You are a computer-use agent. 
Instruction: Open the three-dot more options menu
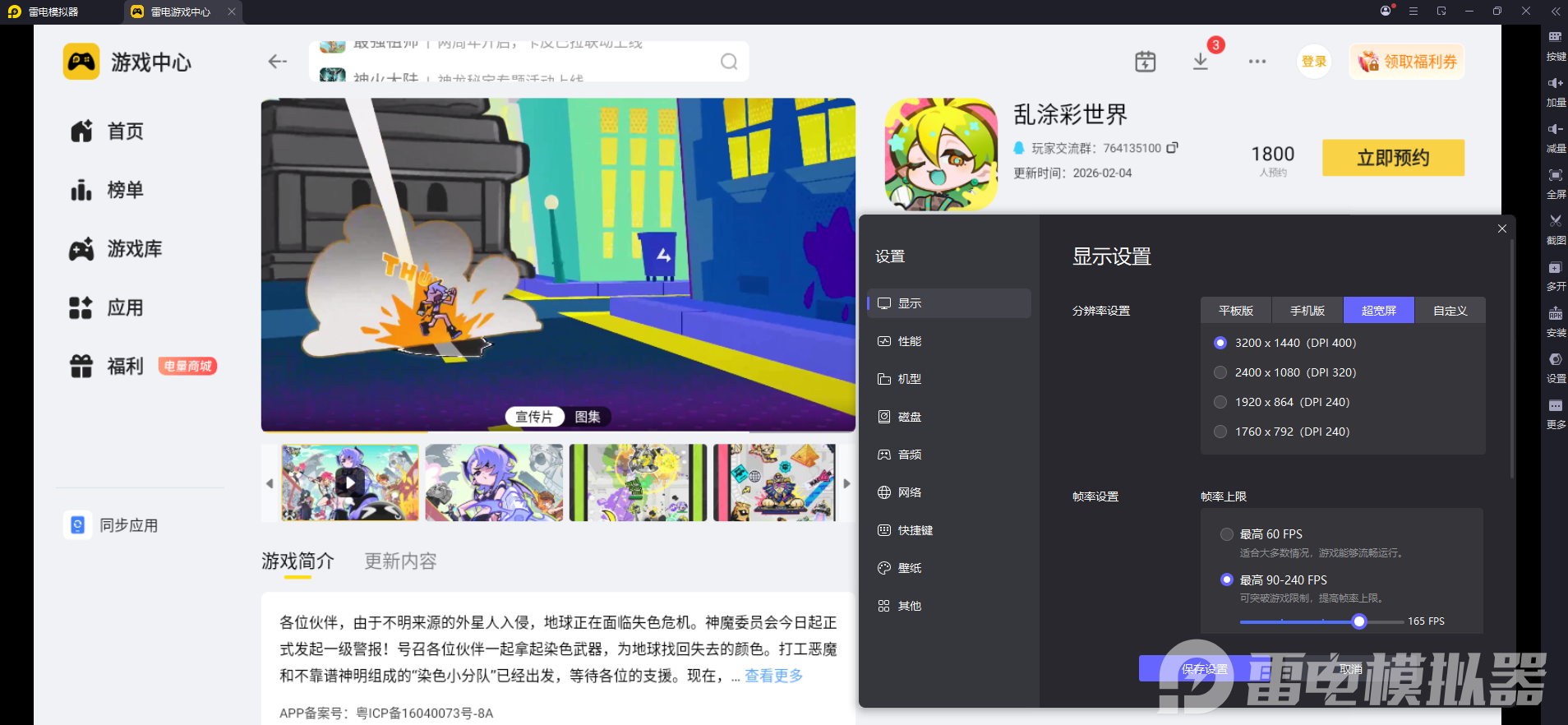[x=1257, y=62]
